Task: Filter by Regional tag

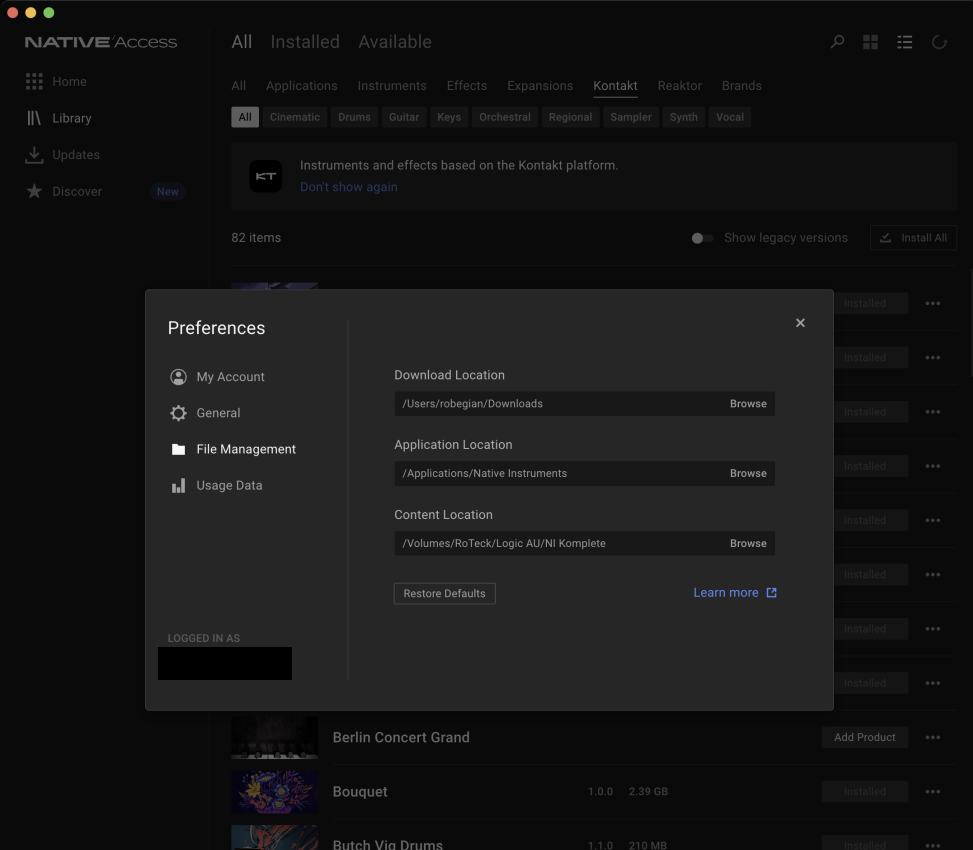Action: pos(570,117)
